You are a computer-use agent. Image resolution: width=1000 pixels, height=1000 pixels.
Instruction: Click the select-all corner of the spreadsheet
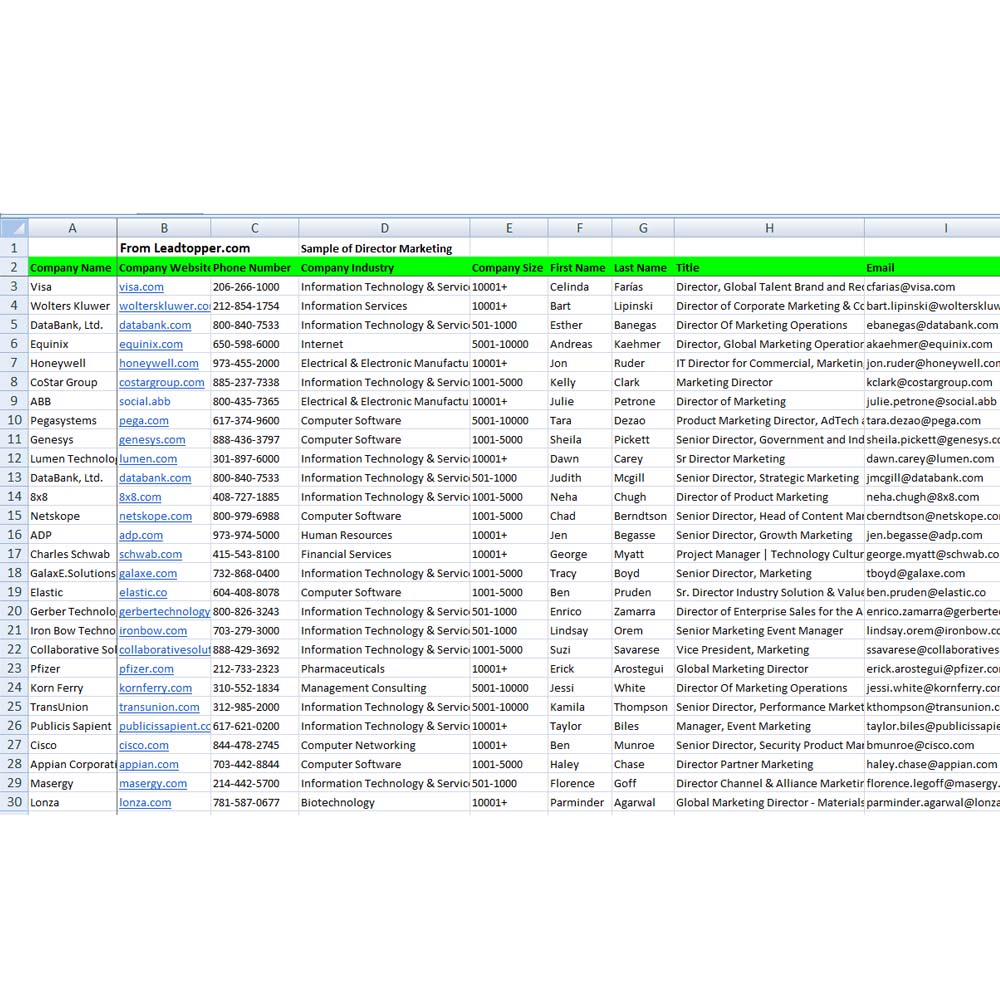pyautogui.click(x=14, y=228)
